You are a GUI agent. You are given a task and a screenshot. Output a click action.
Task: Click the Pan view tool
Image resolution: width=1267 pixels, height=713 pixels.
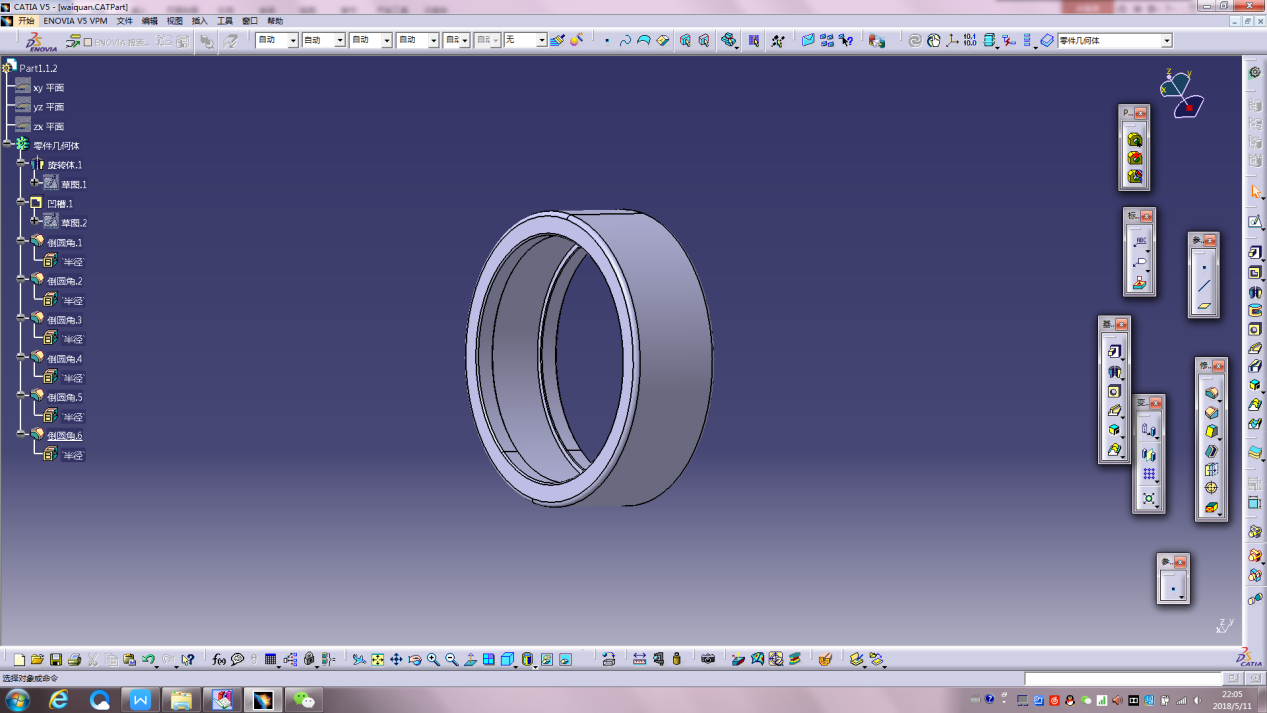(x=396, y=660)
